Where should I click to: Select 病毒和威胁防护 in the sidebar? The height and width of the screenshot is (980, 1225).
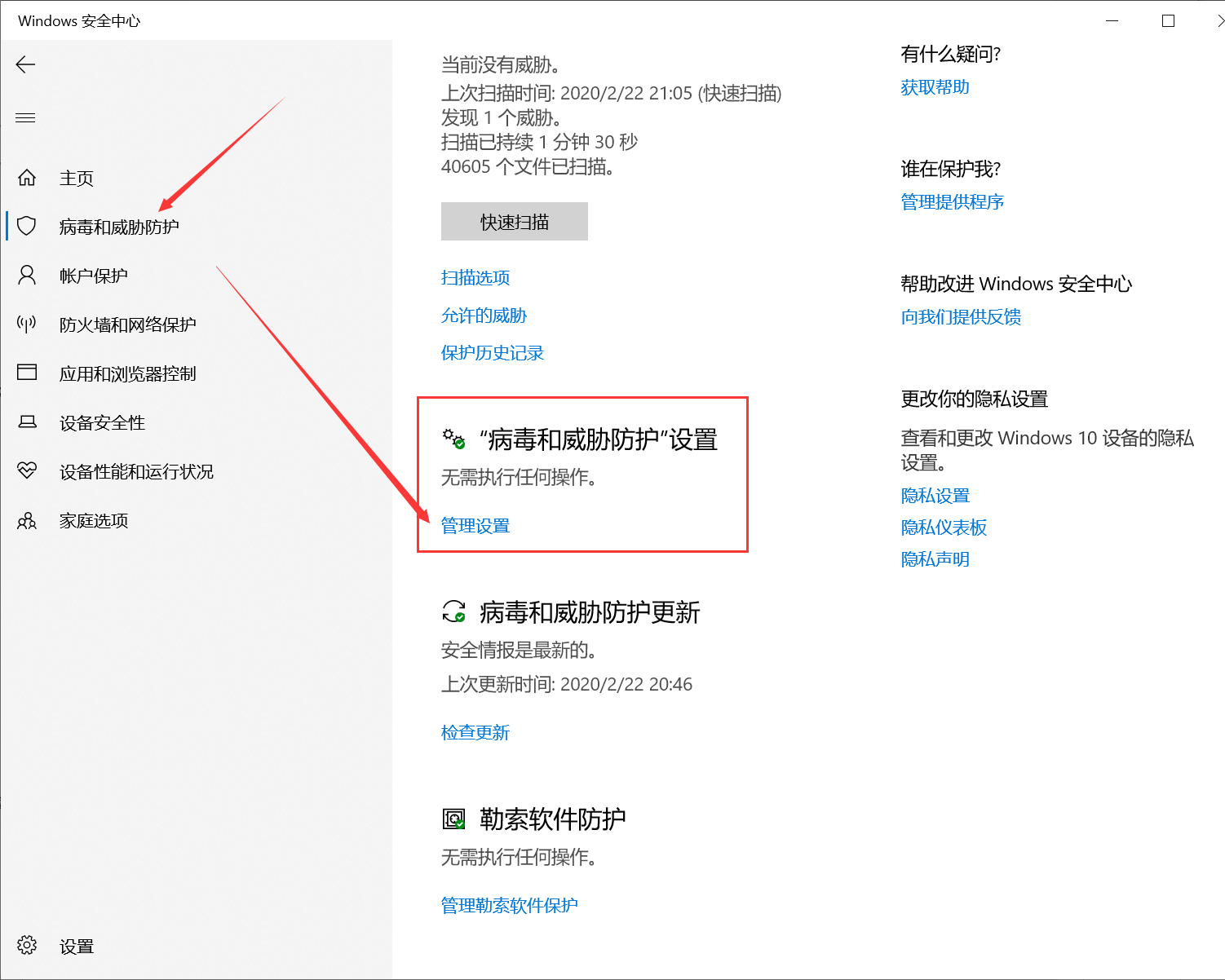(x=119, y=227)
